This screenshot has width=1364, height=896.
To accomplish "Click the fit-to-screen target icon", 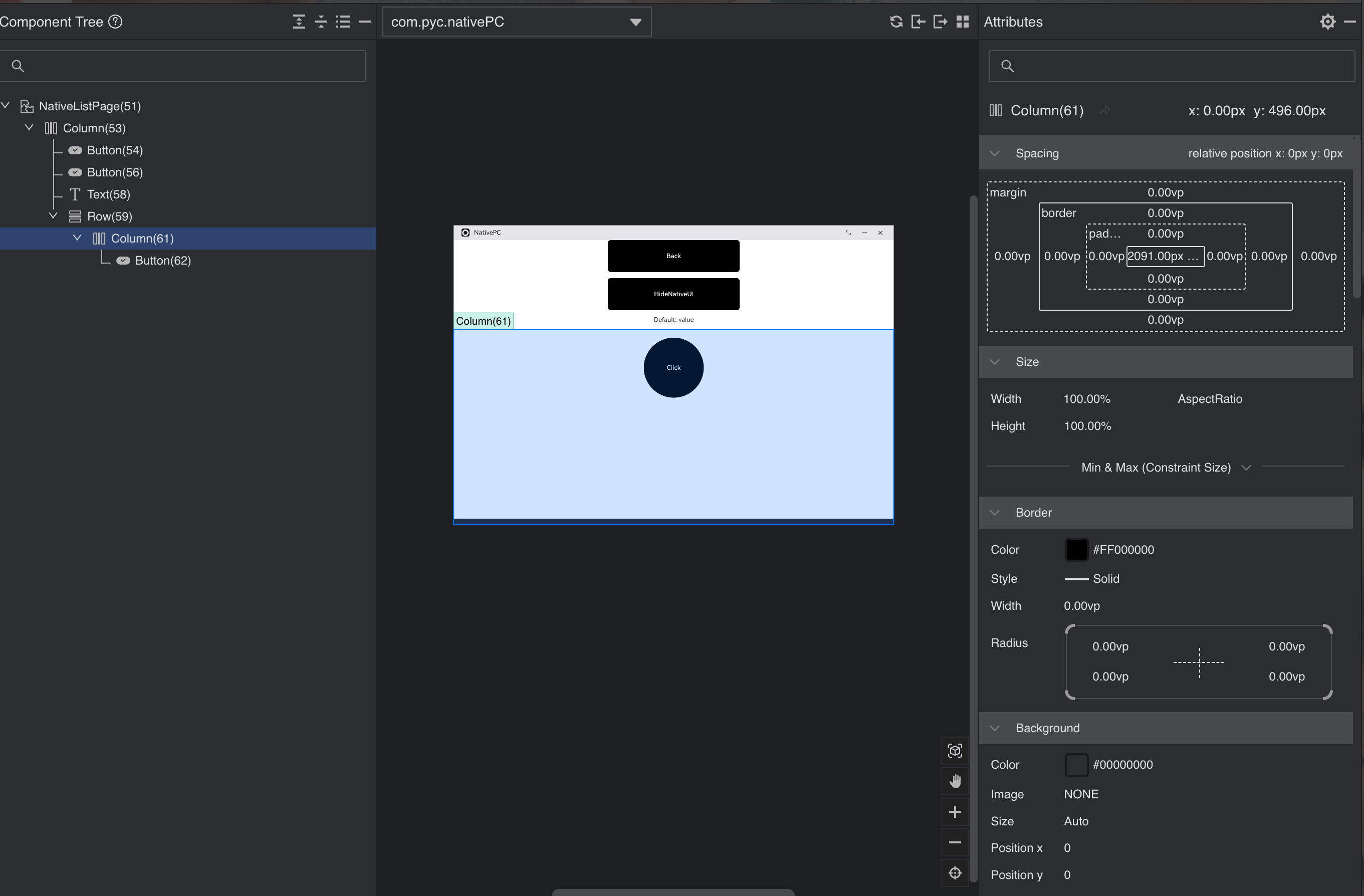I will tap(955, 872).
